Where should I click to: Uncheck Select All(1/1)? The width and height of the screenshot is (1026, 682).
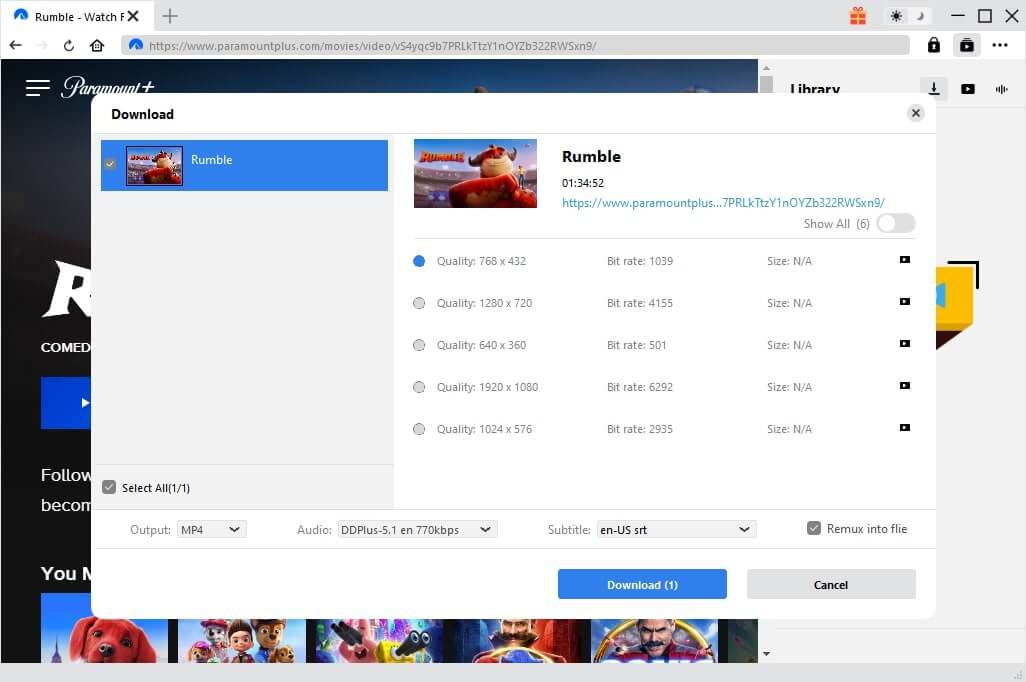point(109,487)
